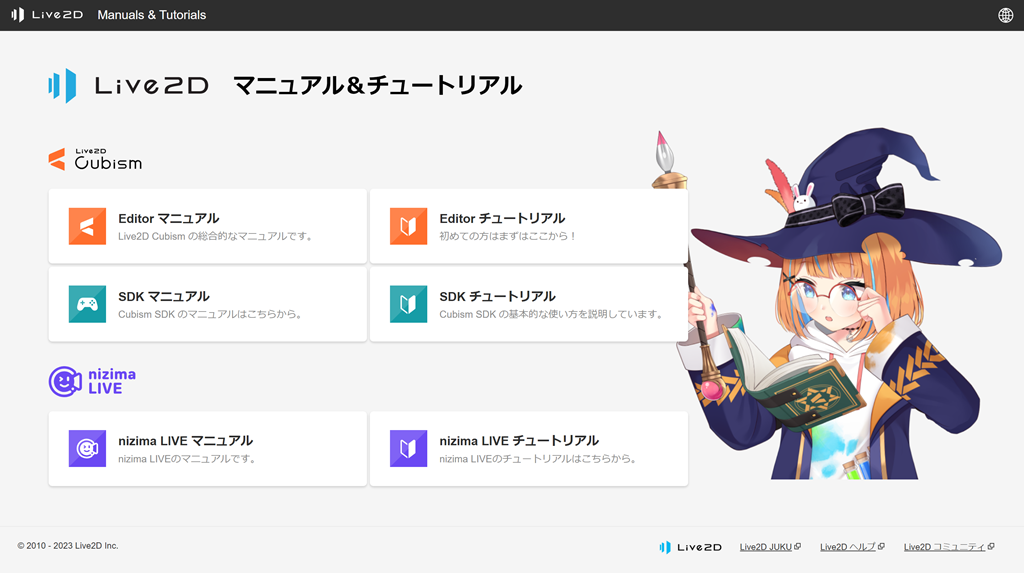Click text 'Cubism SDK の基本的な使い方を説明しています。'
1024x573 pixels.
[552, 314]
